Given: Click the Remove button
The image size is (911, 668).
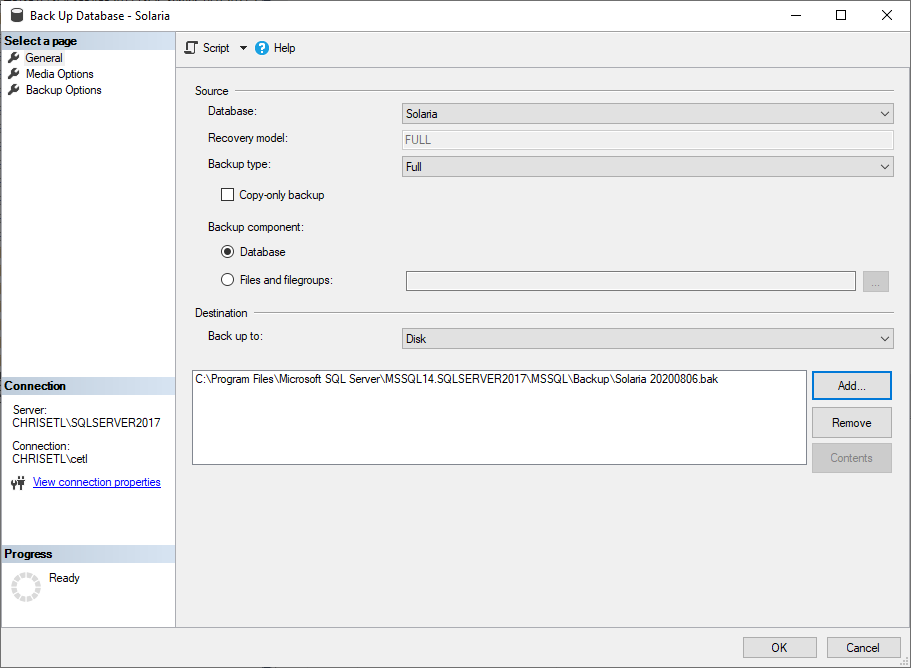Looking at the screenshot, I should pos(851,422).
